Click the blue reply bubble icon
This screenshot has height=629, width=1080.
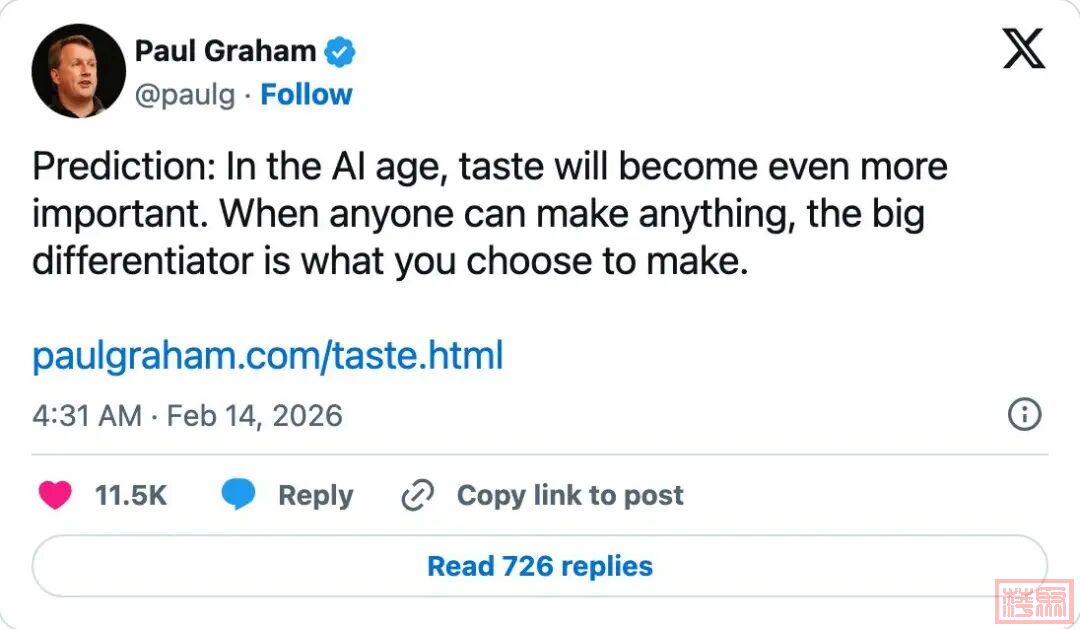[x=238, y=495]
